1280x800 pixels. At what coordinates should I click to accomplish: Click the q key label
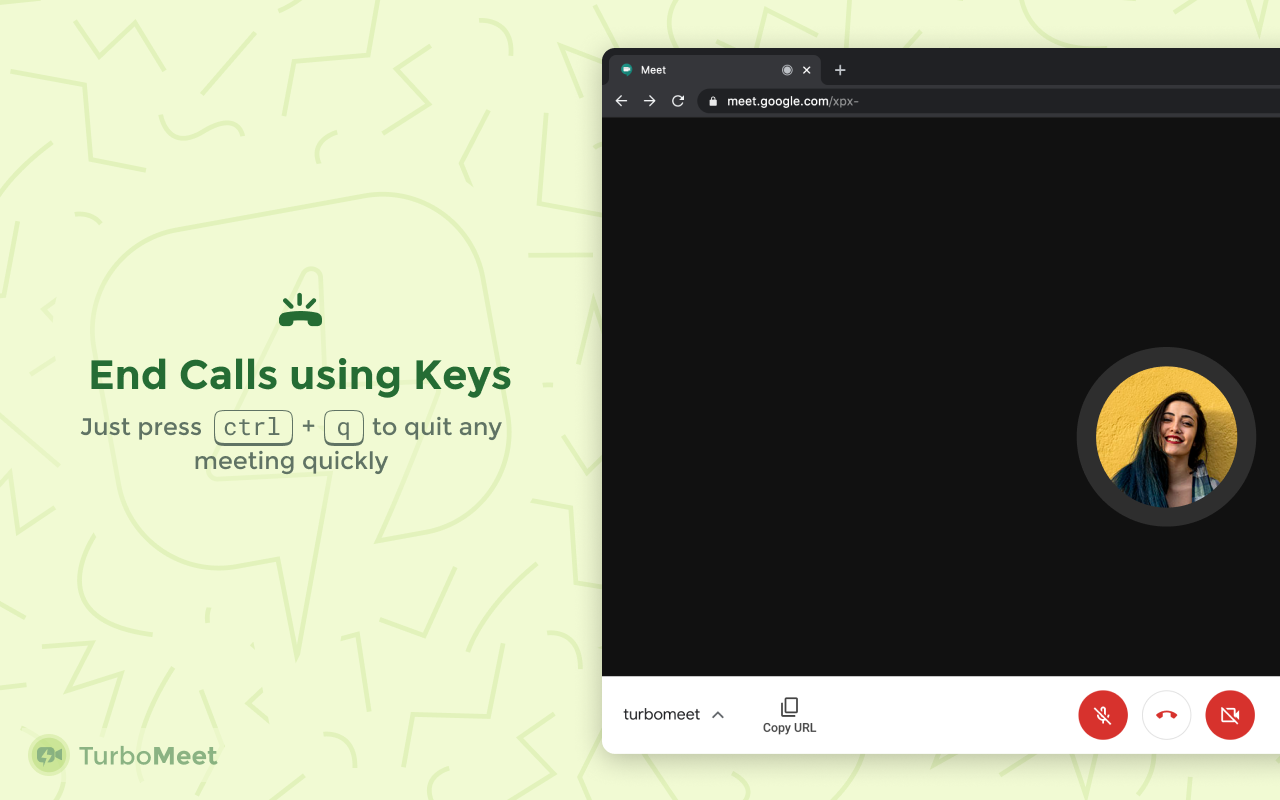344,427
